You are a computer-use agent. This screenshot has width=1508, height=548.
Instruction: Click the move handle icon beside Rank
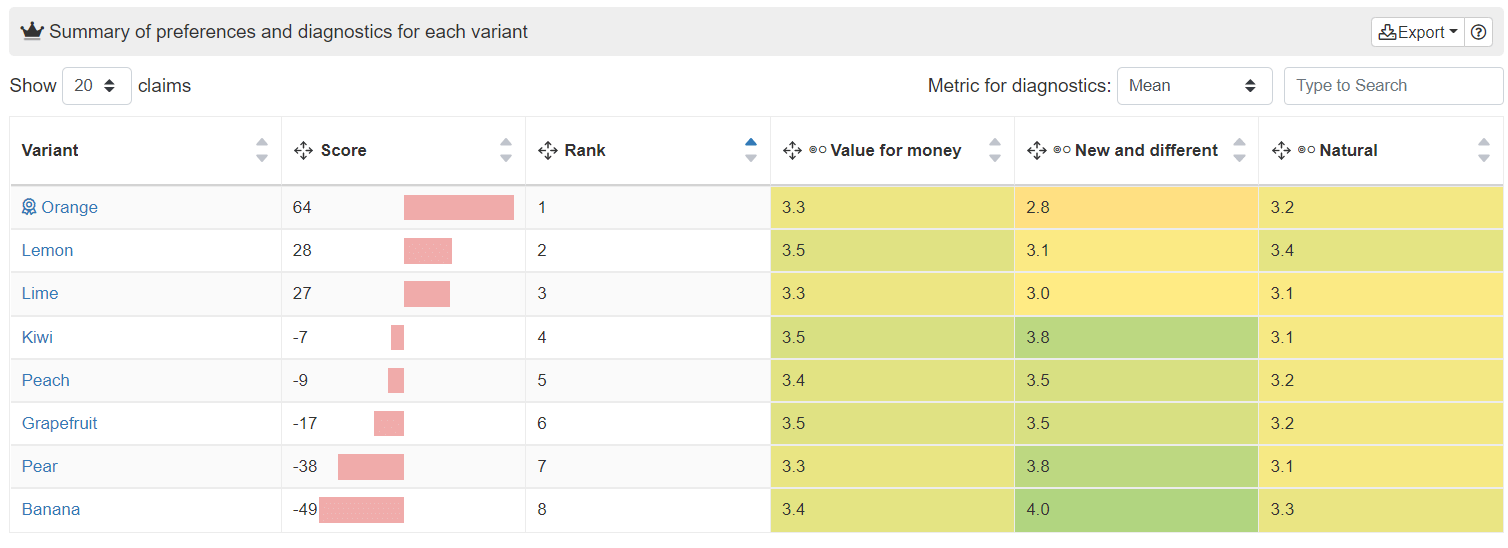pos(547,150)
